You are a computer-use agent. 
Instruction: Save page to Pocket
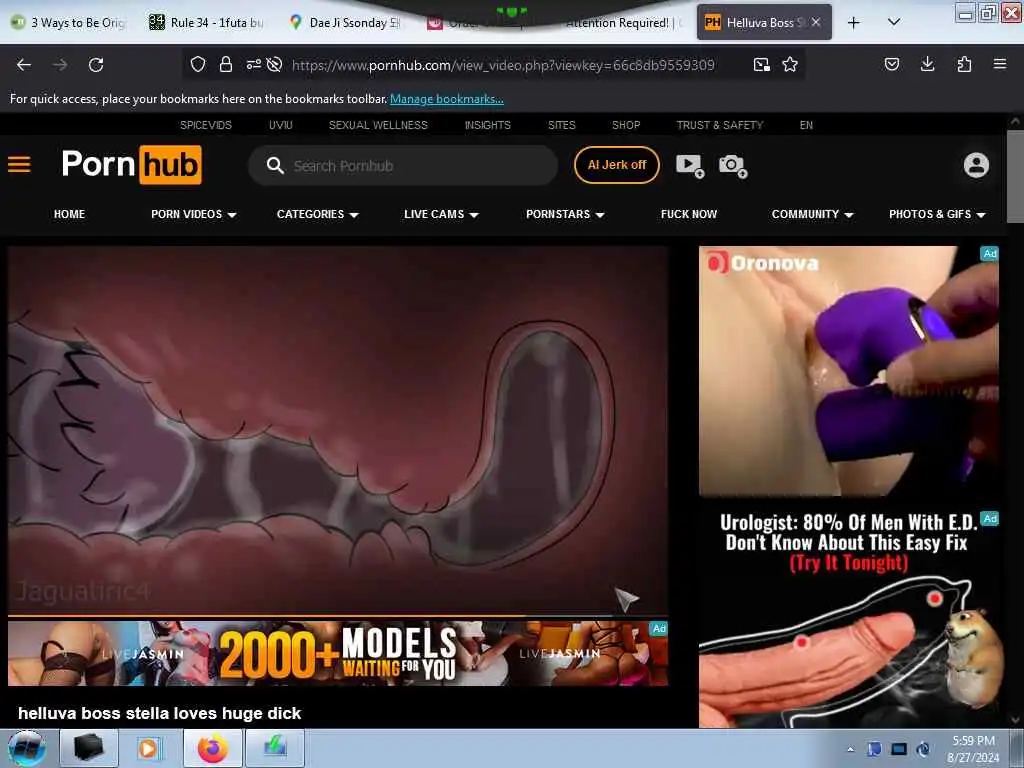pyautogui.click(x=891, y=64)
